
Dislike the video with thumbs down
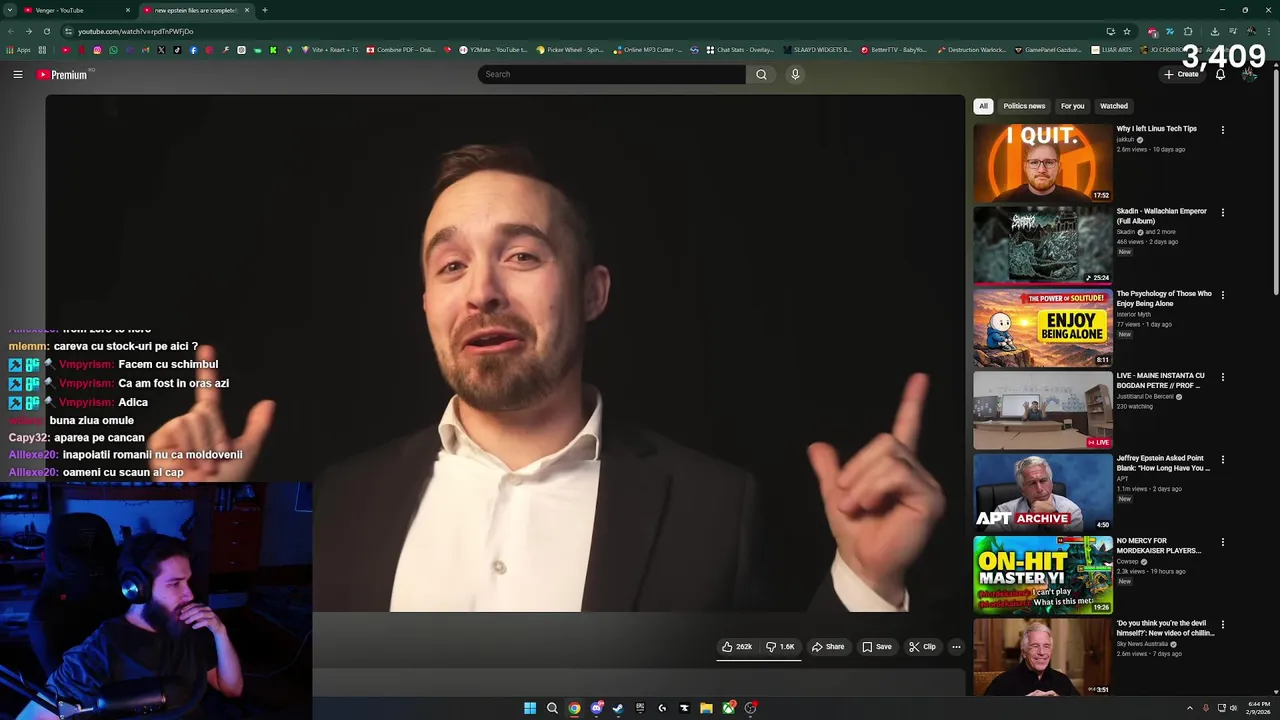[780, 647]
